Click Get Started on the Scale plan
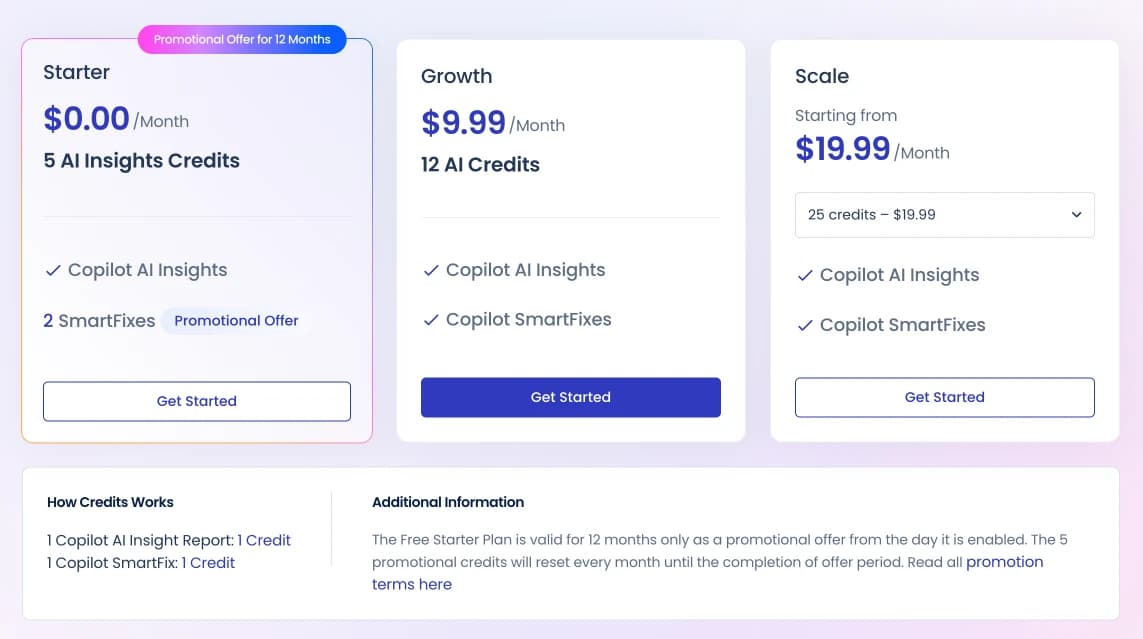1143x639 pixels. pyautogui.click(x=944, y=397)
